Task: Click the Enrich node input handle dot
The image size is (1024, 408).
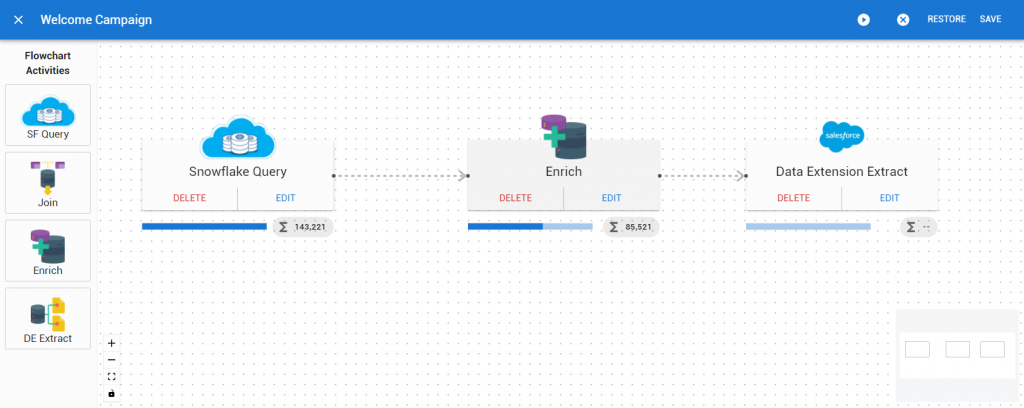Action: [468, 176]
